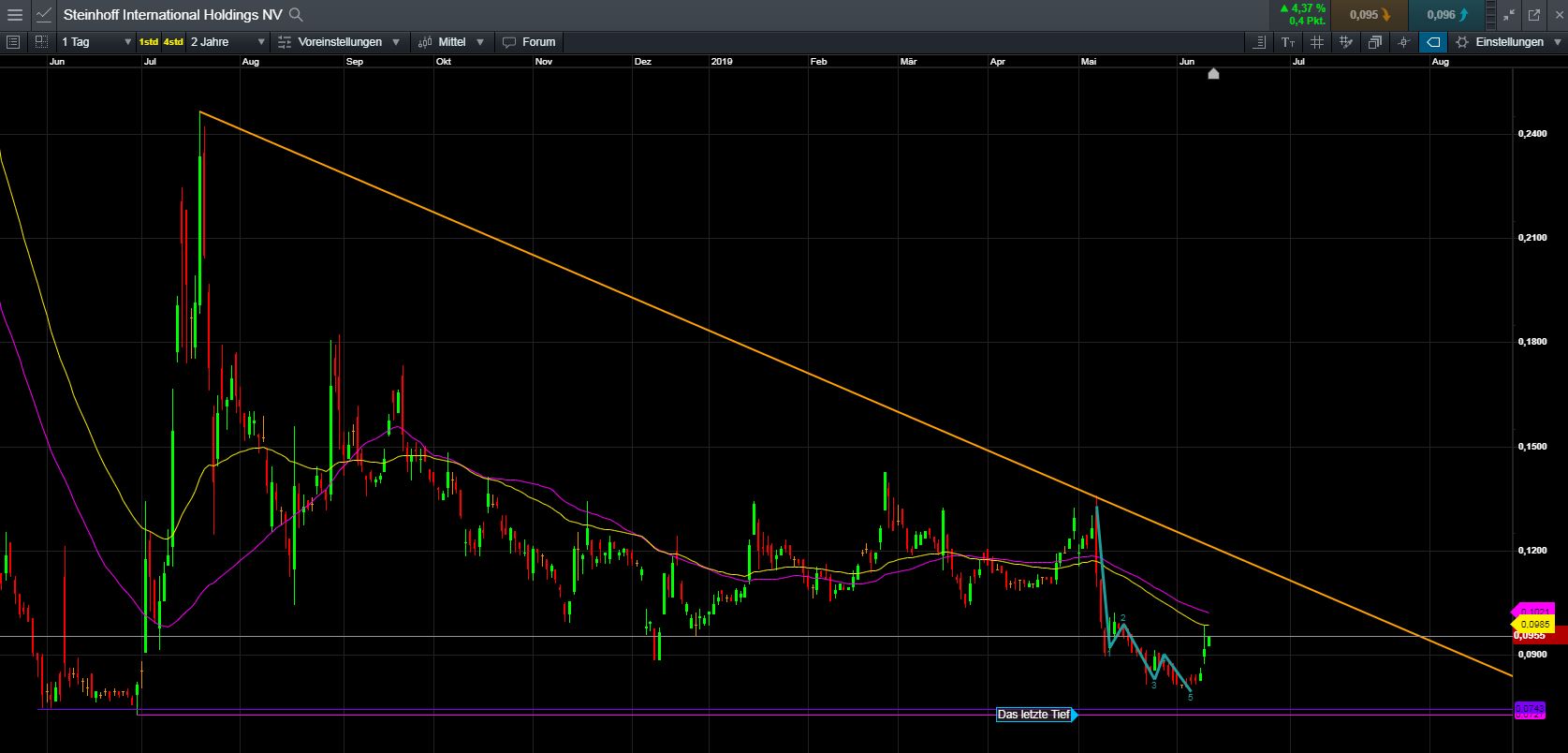Select the text annotation tool Tt
Viewport: 1568px width, 753px height.
point(1288,42)
